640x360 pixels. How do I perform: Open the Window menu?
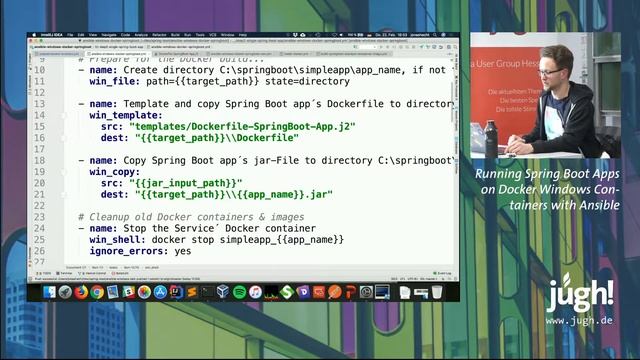point(227,35)
